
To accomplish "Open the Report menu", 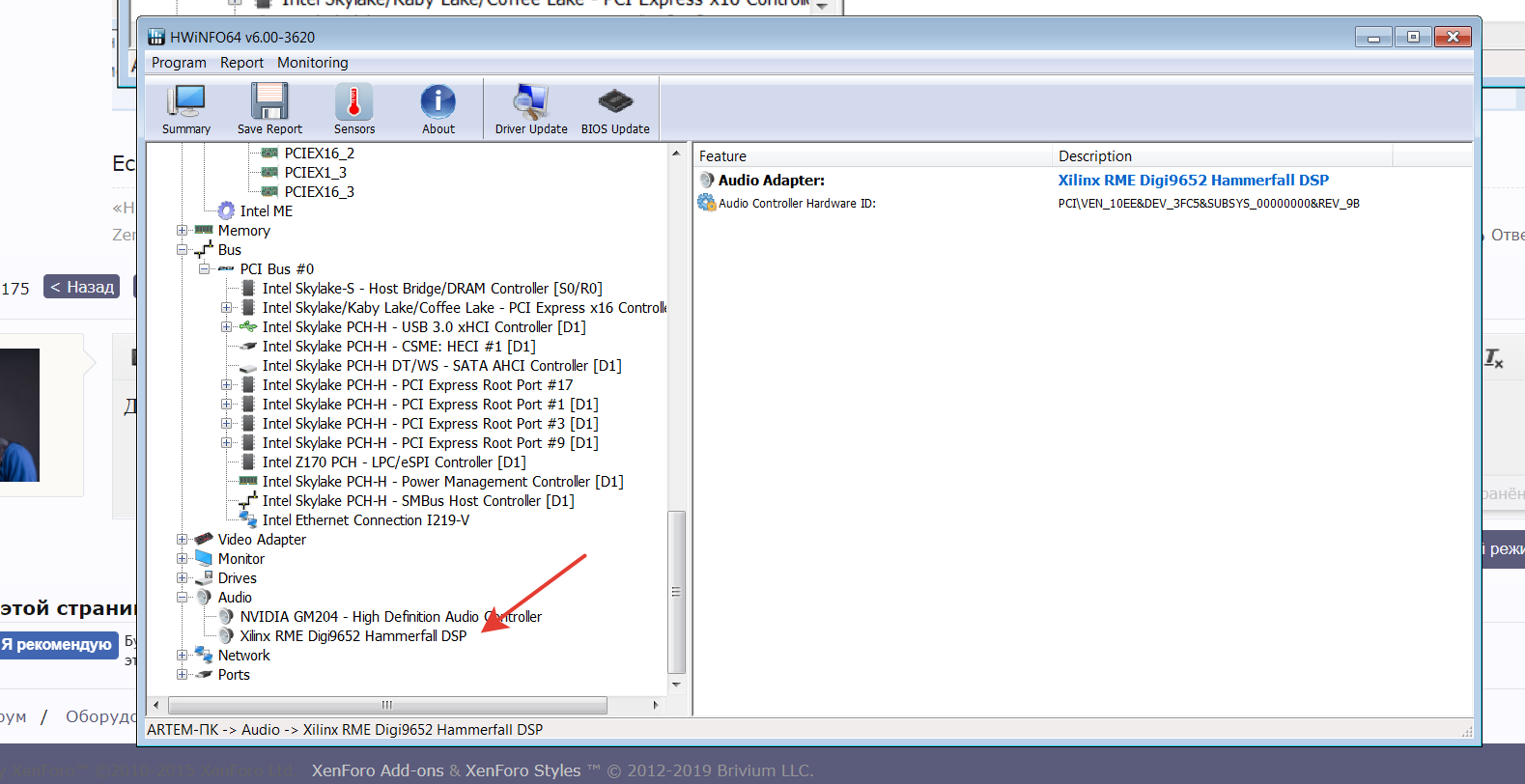I will (x=241, y=63).
